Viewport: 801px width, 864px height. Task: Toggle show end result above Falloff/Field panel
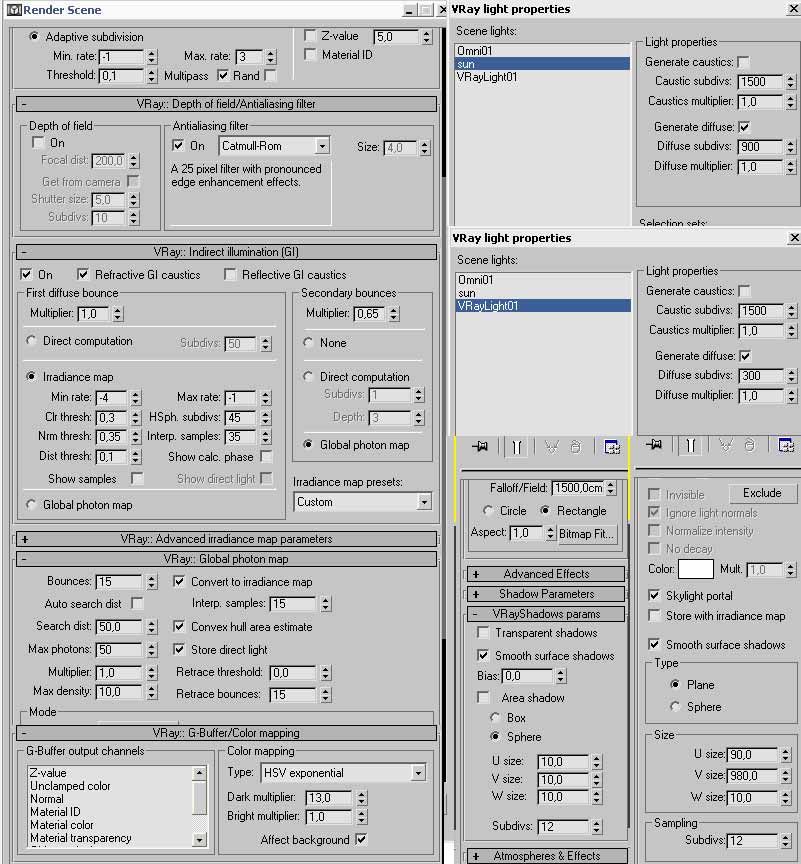pyautogui.click(x=516, y=446)
